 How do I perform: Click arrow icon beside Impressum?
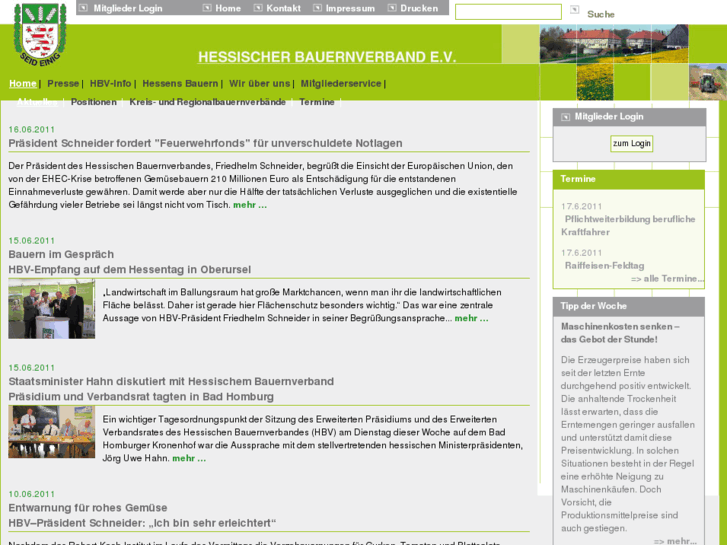[x=318, y=8]
